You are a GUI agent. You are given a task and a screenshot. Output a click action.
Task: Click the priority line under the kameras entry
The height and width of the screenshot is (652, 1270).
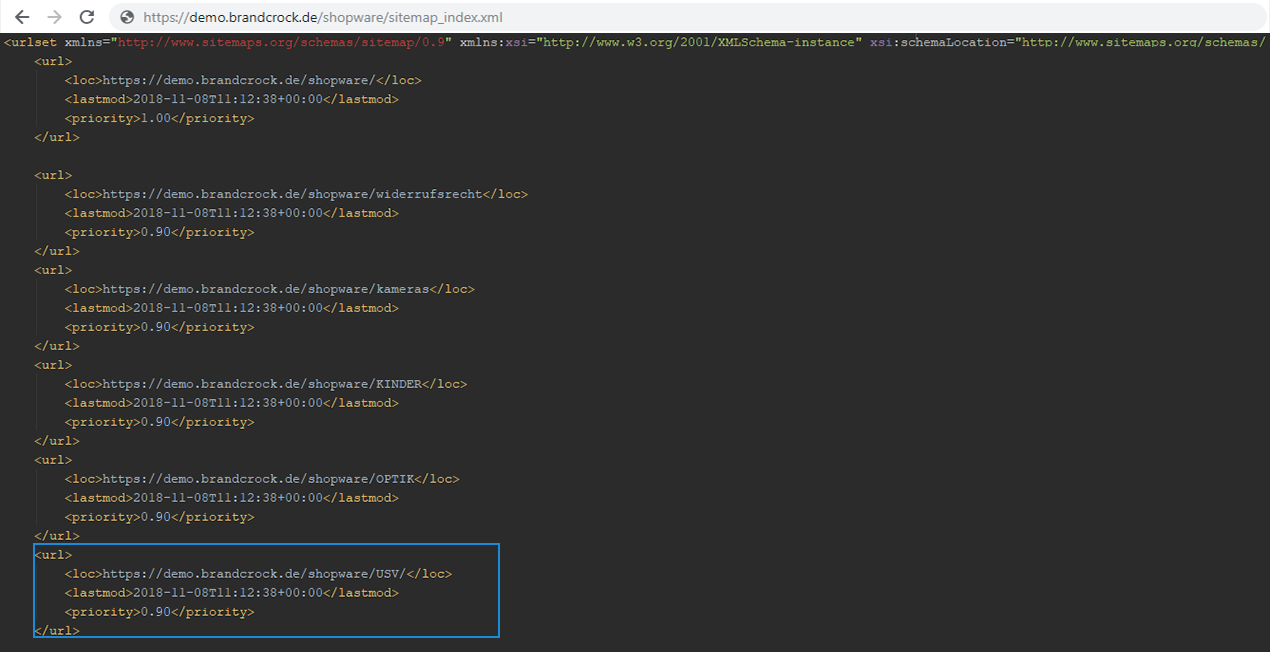(x=160, y=327)
